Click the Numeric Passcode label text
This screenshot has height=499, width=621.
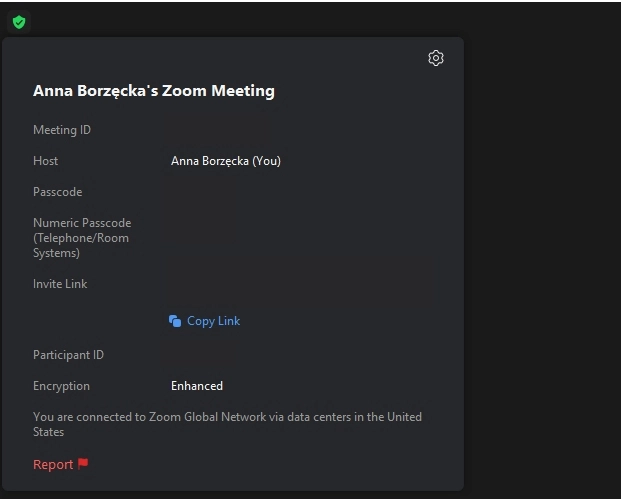coord(82,223)
